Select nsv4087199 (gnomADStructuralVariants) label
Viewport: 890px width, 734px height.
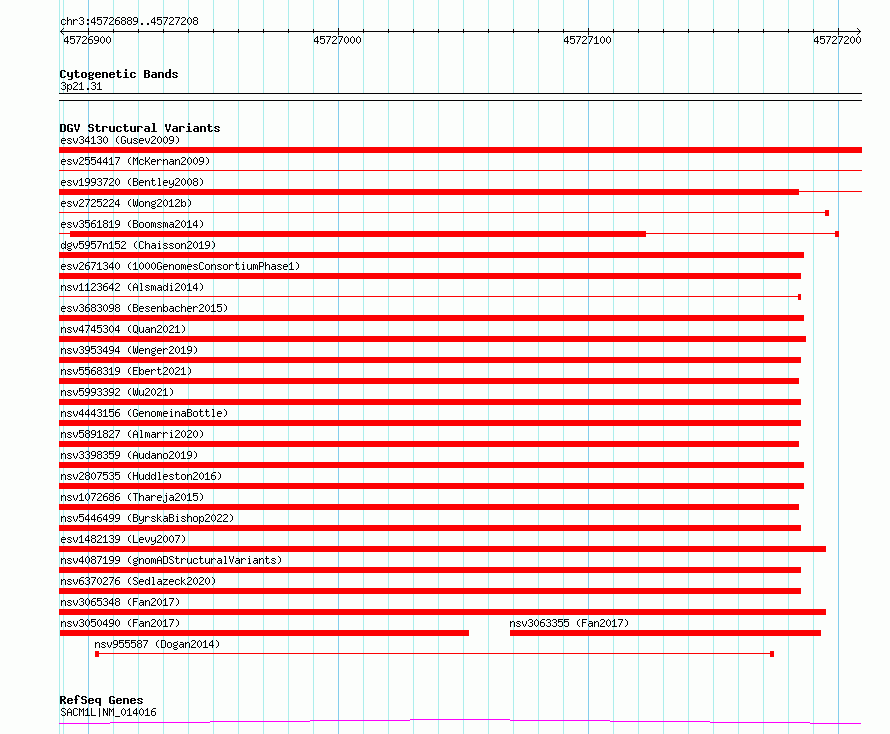coord(171,560)
